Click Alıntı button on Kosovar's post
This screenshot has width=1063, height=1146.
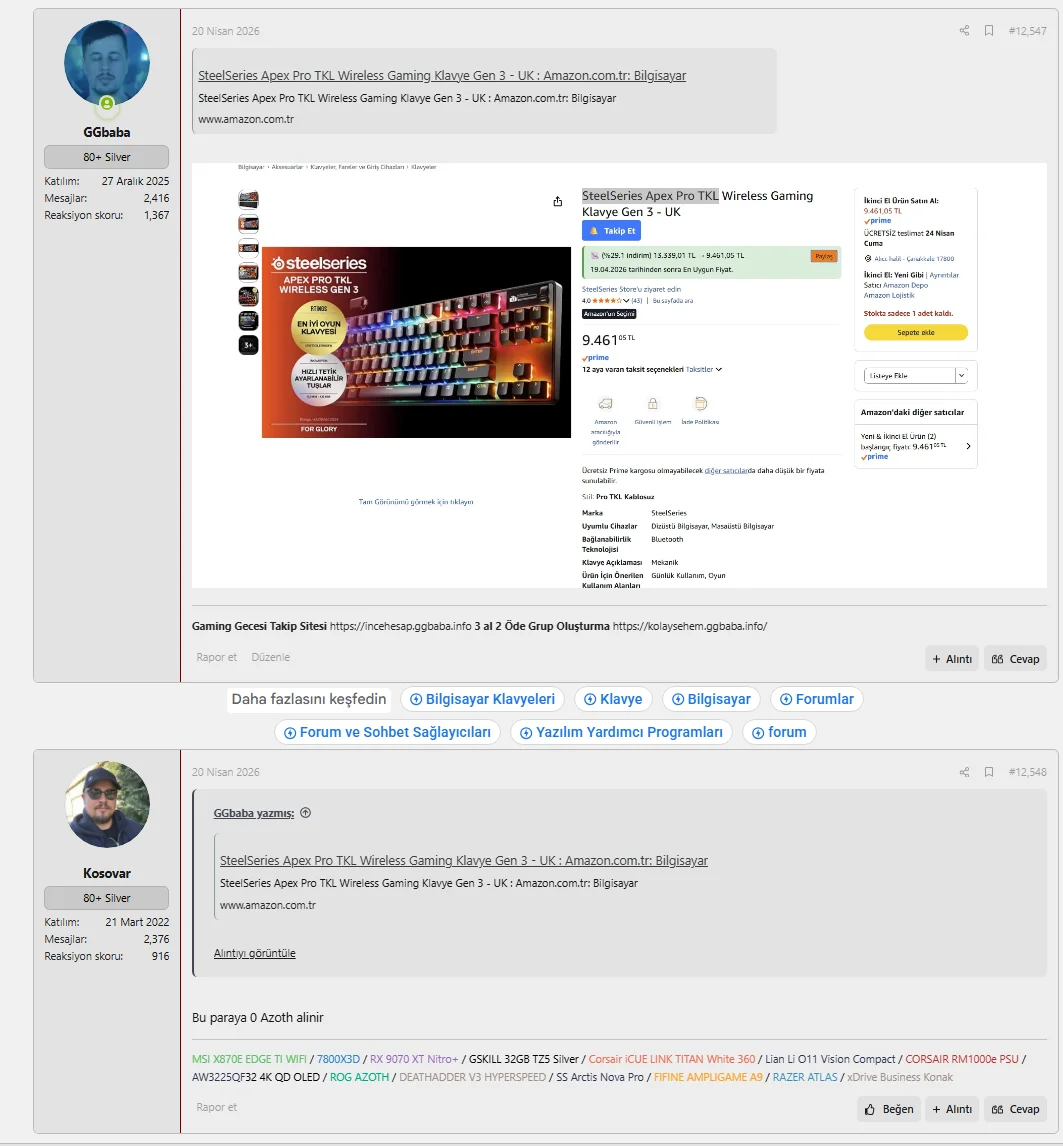pyautogui.click(x=952, y=1109)
